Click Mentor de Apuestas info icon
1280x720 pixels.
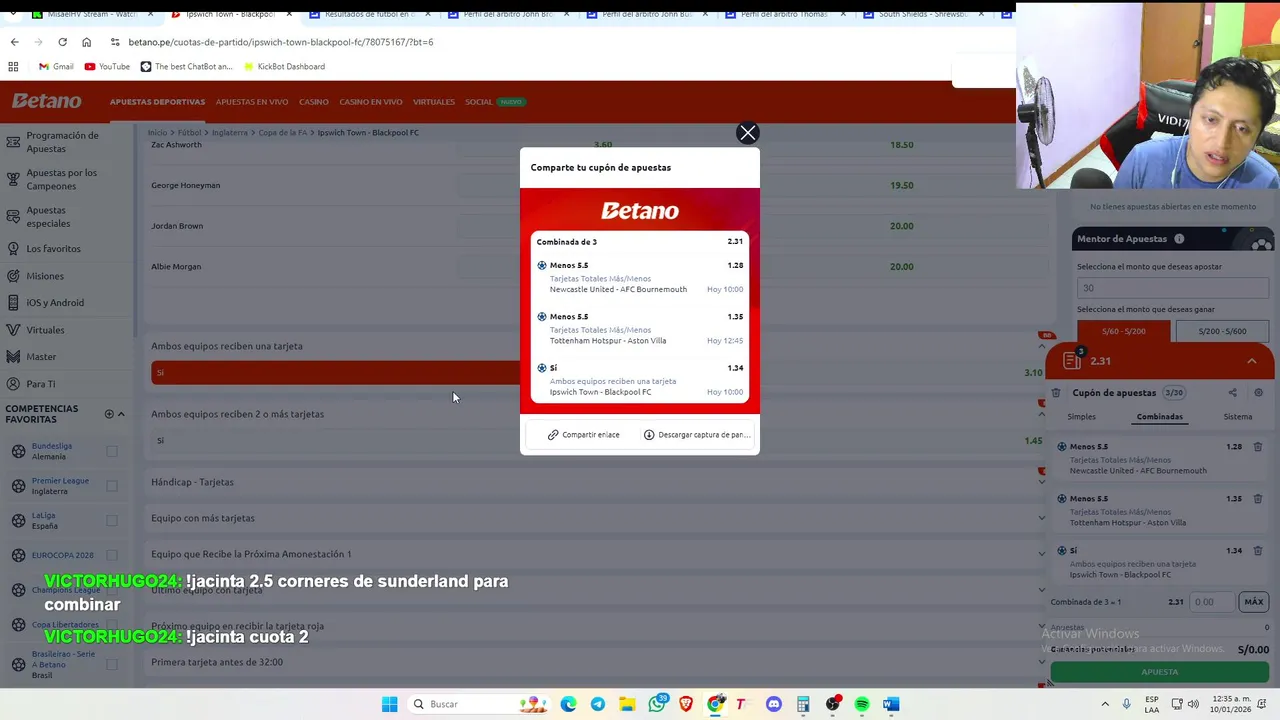pos(1179,239)
